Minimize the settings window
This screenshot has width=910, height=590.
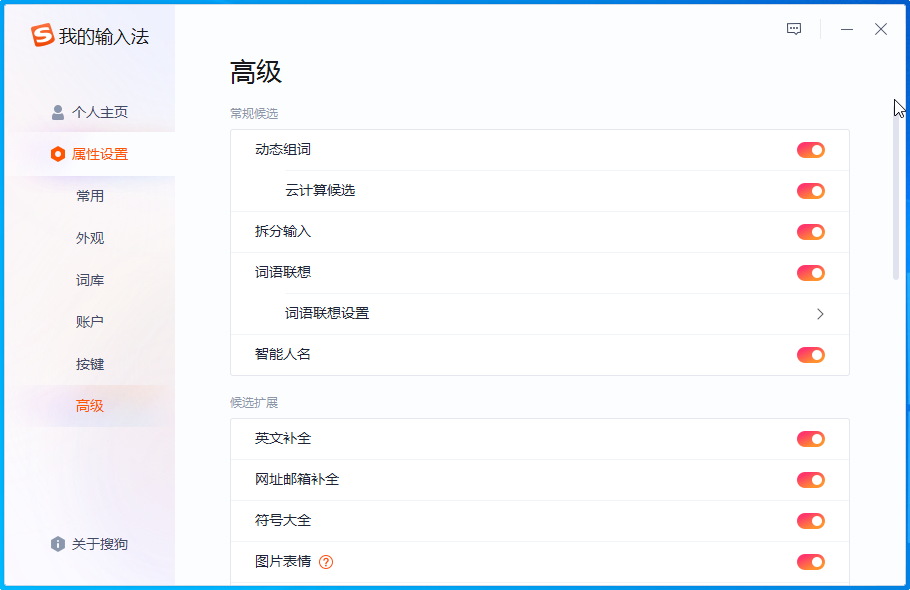click(x=847, y=29)
